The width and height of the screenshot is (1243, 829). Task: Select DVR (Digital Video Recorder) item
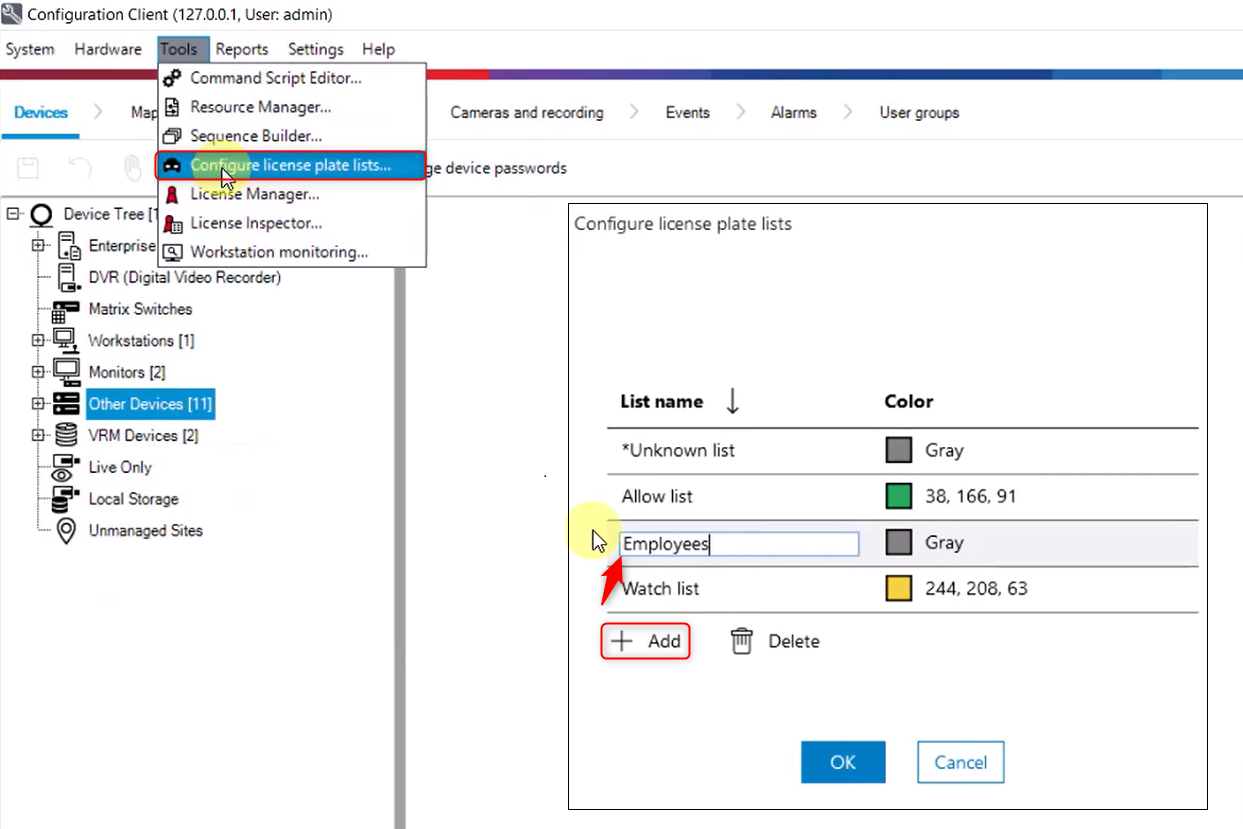pos(185,277)
